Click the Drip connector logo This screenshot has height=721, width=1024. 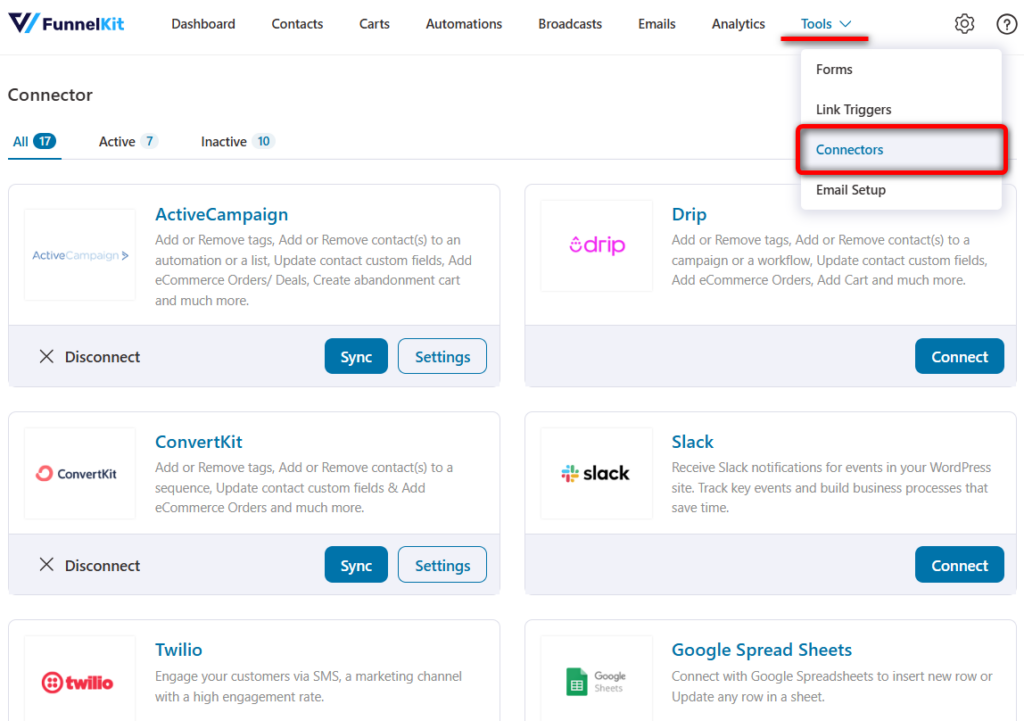(597, 245)
